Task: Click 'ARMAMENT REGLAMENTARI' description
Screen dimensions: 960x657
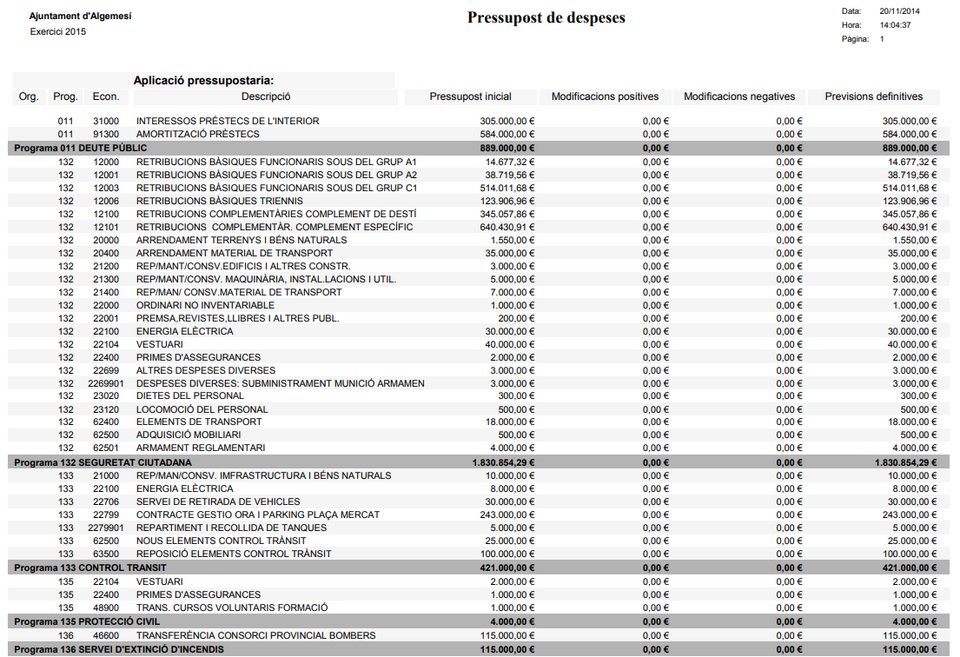Action: 201,448
